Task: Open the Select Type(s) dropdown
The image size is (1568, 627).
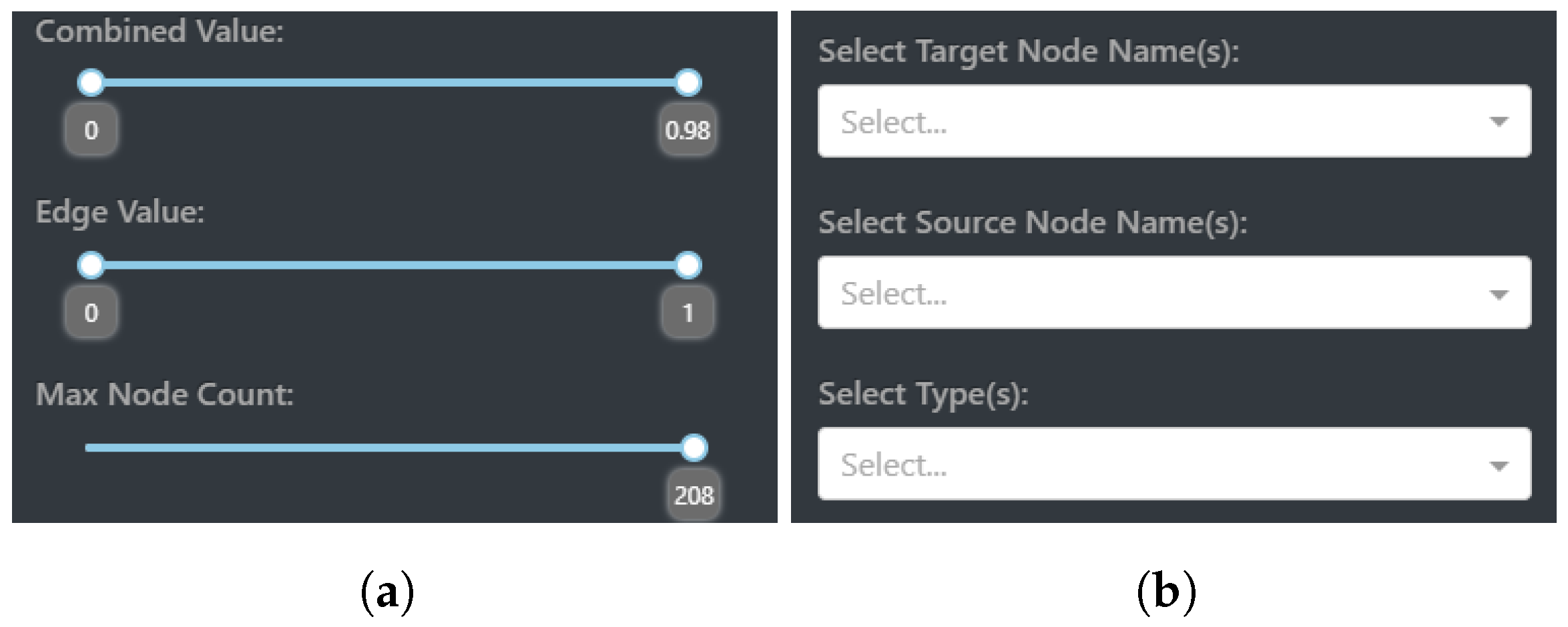Action: [x=1135, y=464]
